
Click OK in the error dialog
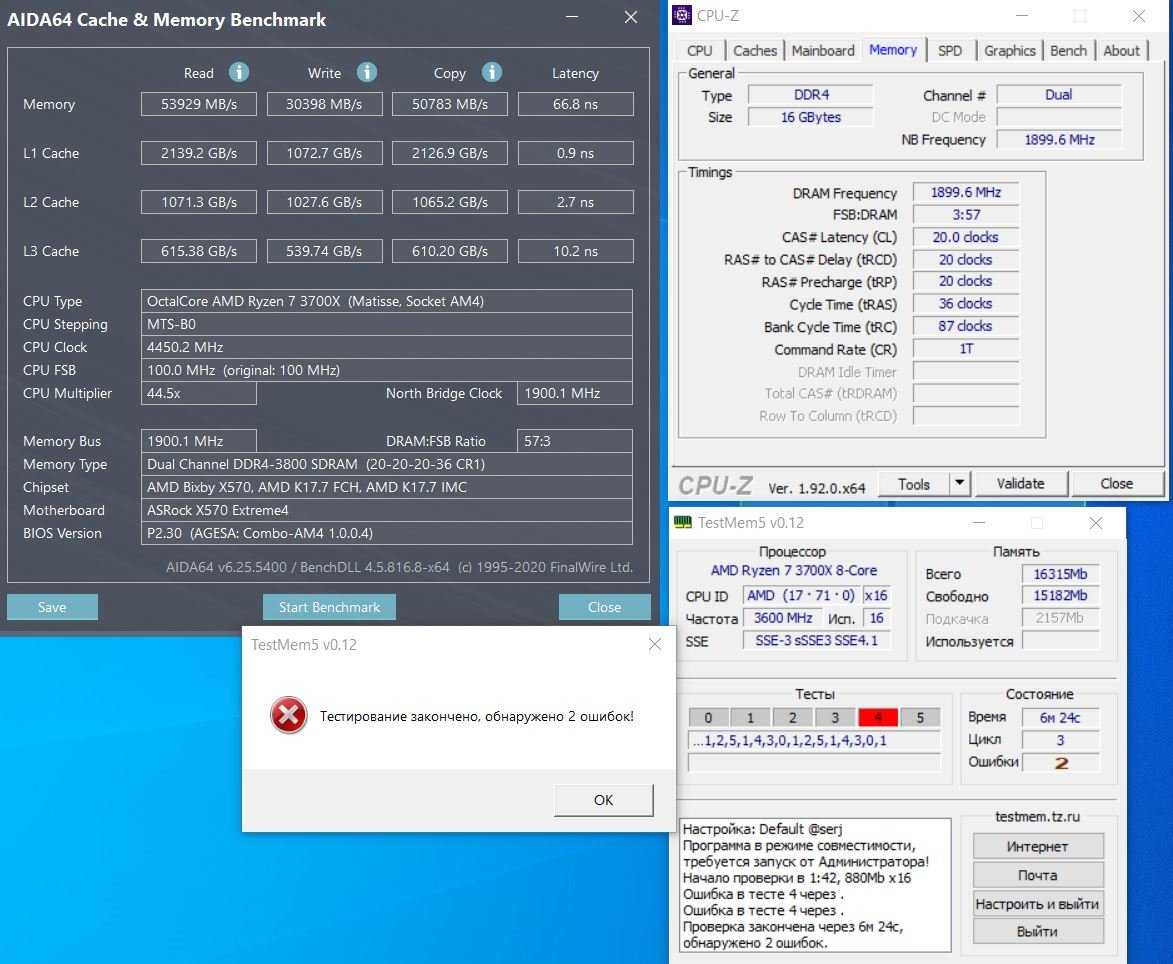(603, 800)
